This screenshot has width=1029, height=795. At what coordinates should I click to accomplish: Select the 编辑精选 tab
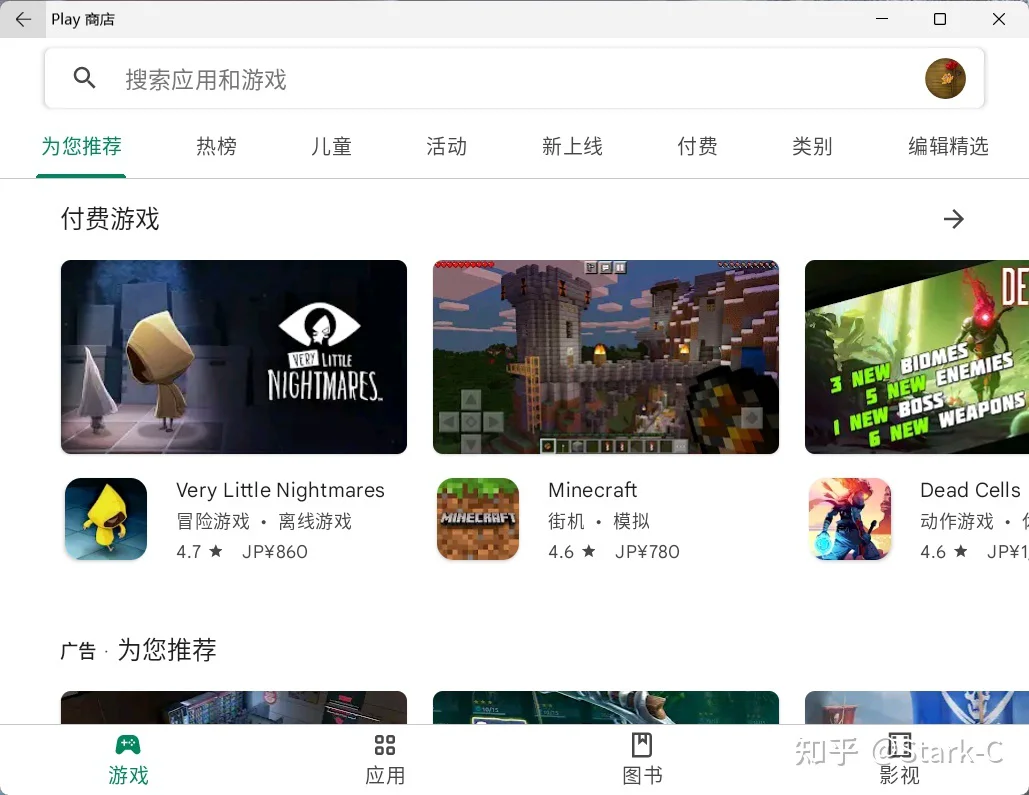[948, 146]
